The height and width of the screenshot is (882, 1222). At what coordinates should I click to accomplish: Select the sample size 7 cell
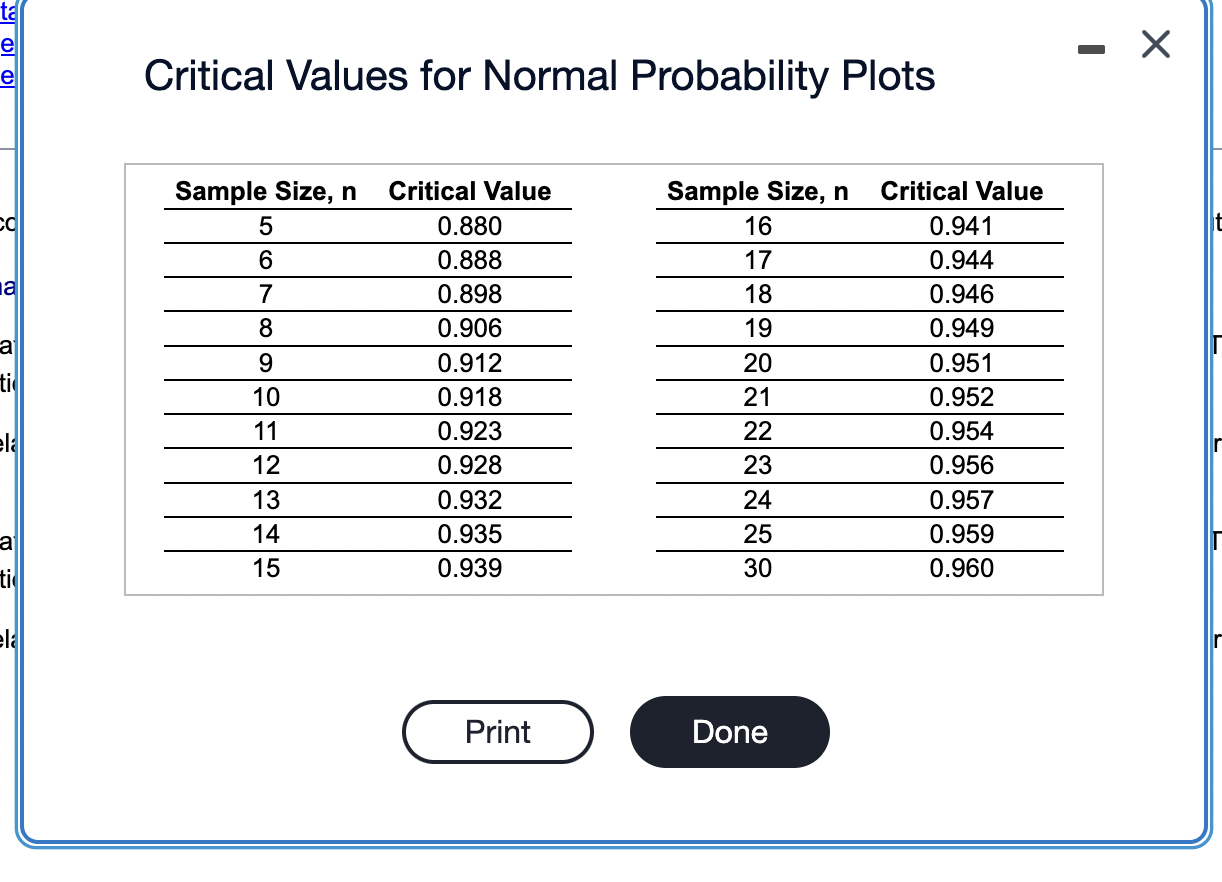266,295
